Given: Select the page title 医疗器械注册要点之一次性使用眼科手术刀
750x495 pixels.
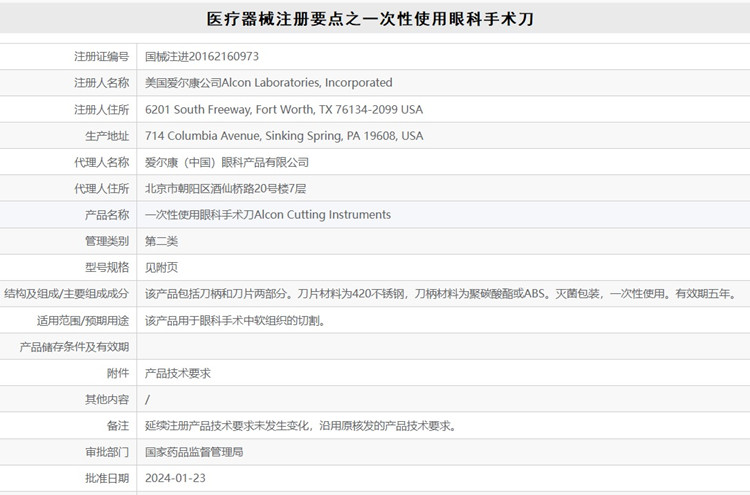Looking at the screenshot, I should click(x=370, y=19).
